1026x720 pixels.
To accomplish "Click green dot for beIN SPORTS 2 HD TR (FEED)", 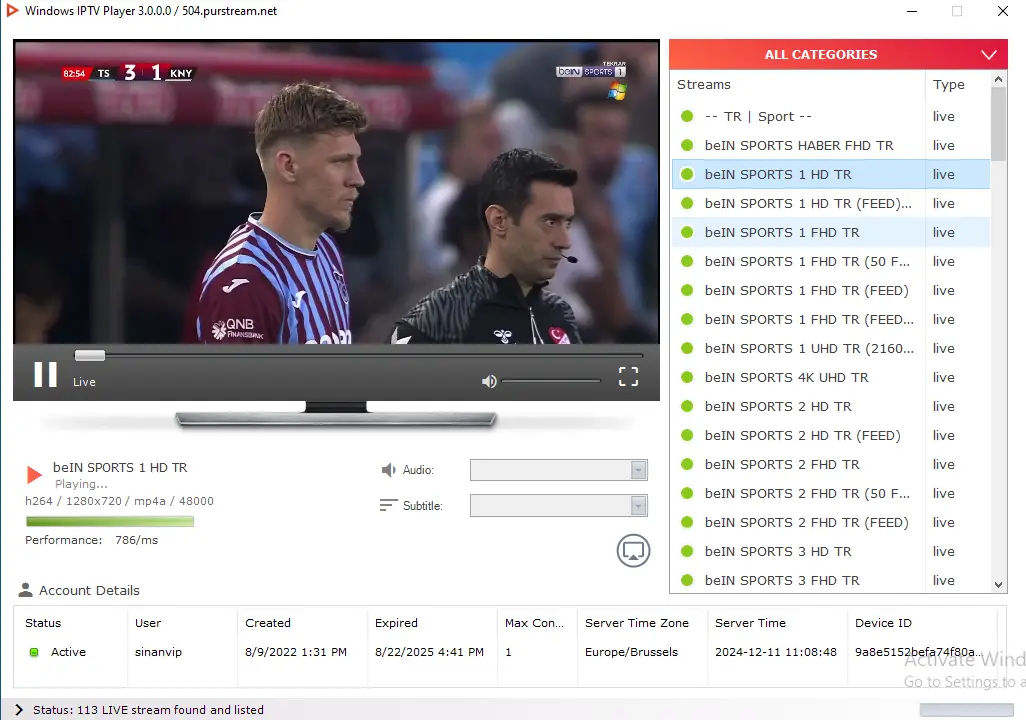I will [687, 435].
